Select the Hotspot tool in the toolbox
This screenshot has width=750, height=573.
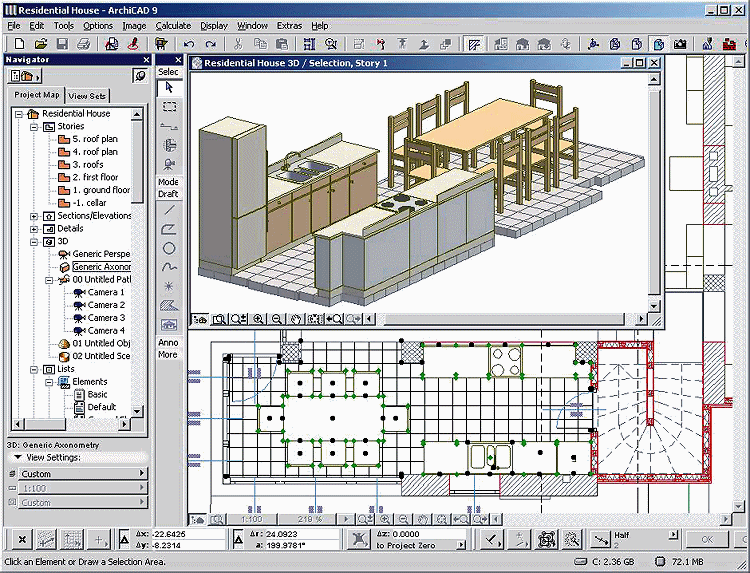pos(169,286)
